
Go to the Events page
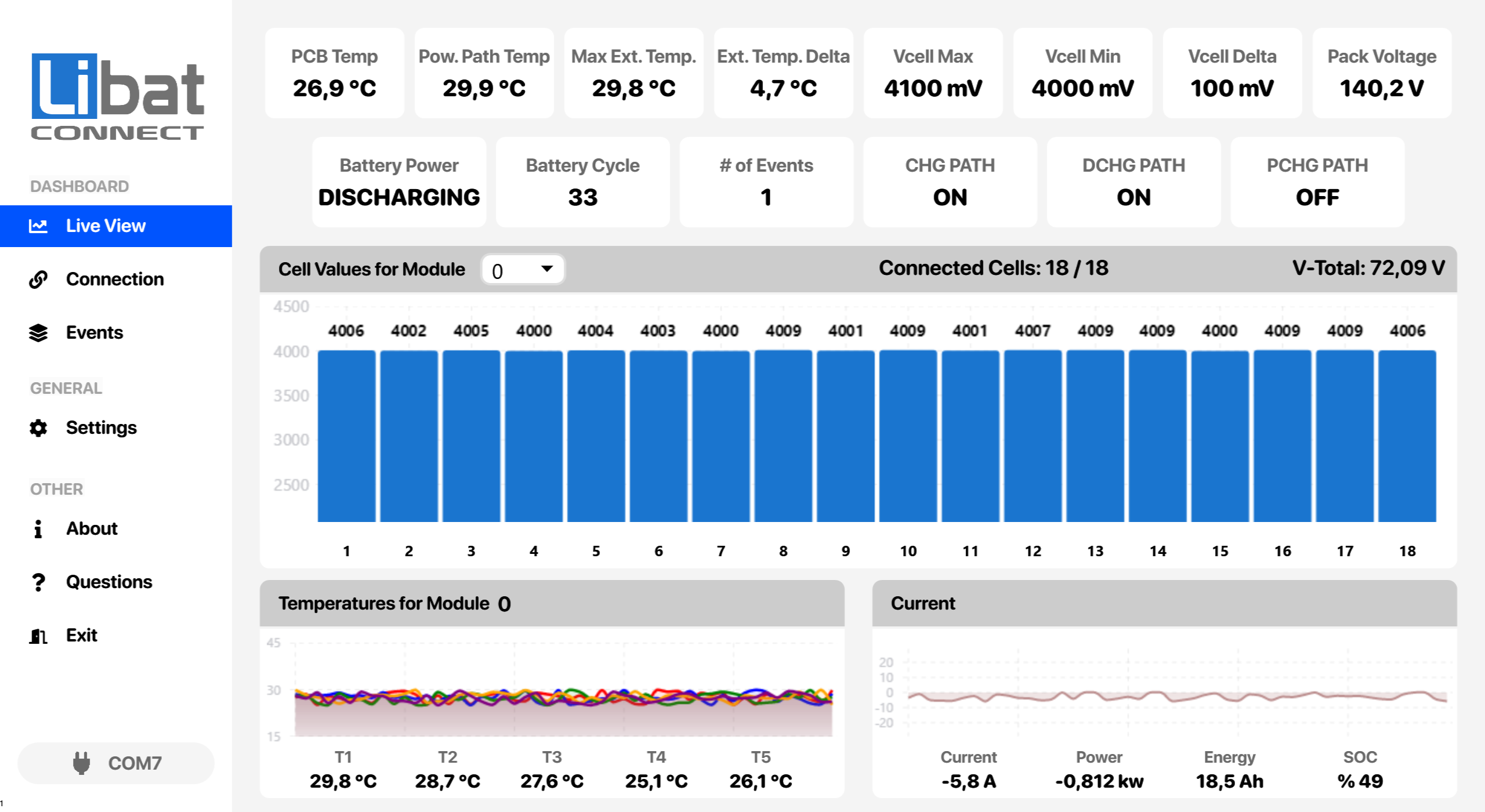point(116,333)
